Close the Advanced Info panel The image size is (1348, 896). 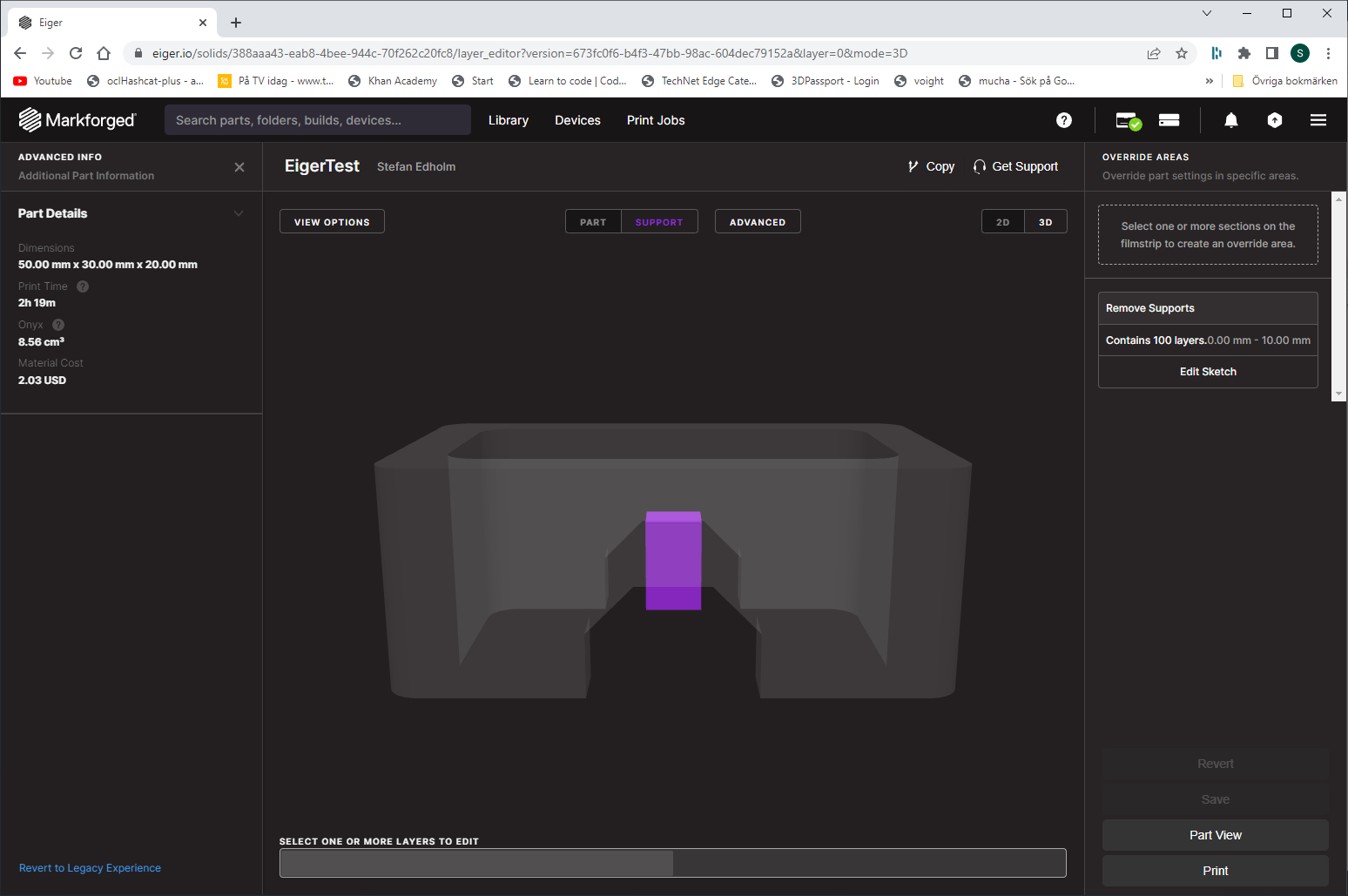click(239, 167)
